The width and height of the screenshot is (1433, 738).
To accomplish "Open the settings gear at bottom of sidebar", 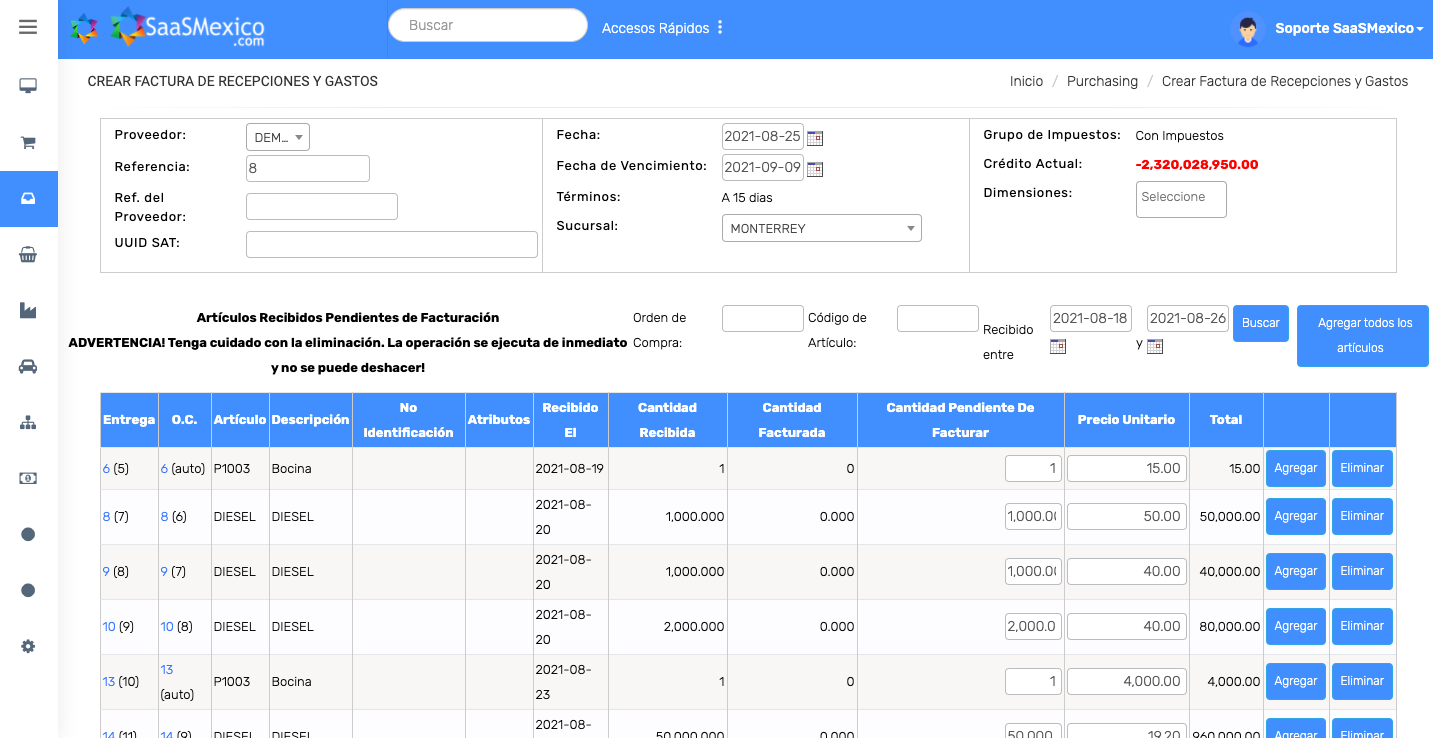I will [x=28, y=646].
